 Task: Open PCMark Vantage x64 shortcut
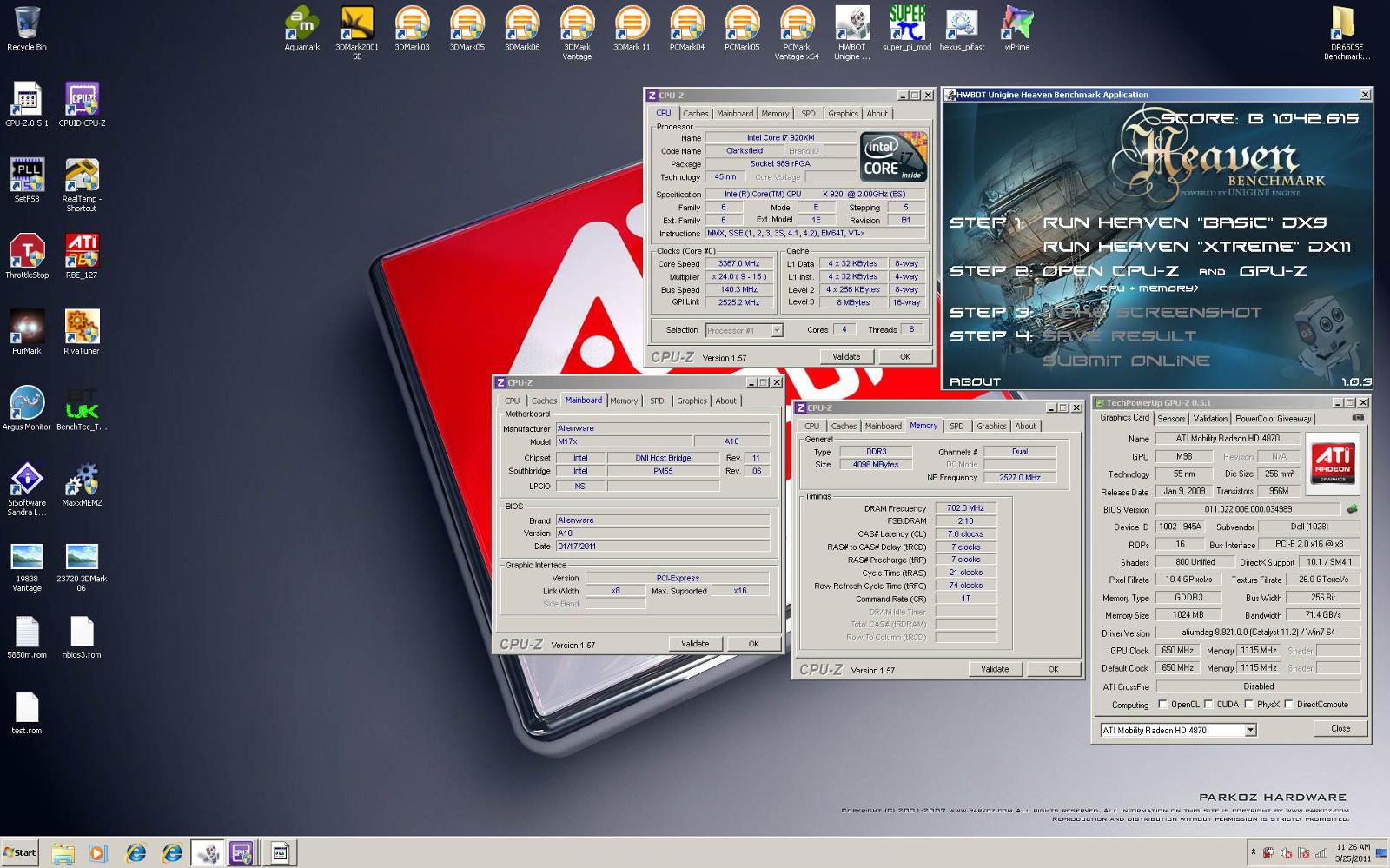(797, 33)
